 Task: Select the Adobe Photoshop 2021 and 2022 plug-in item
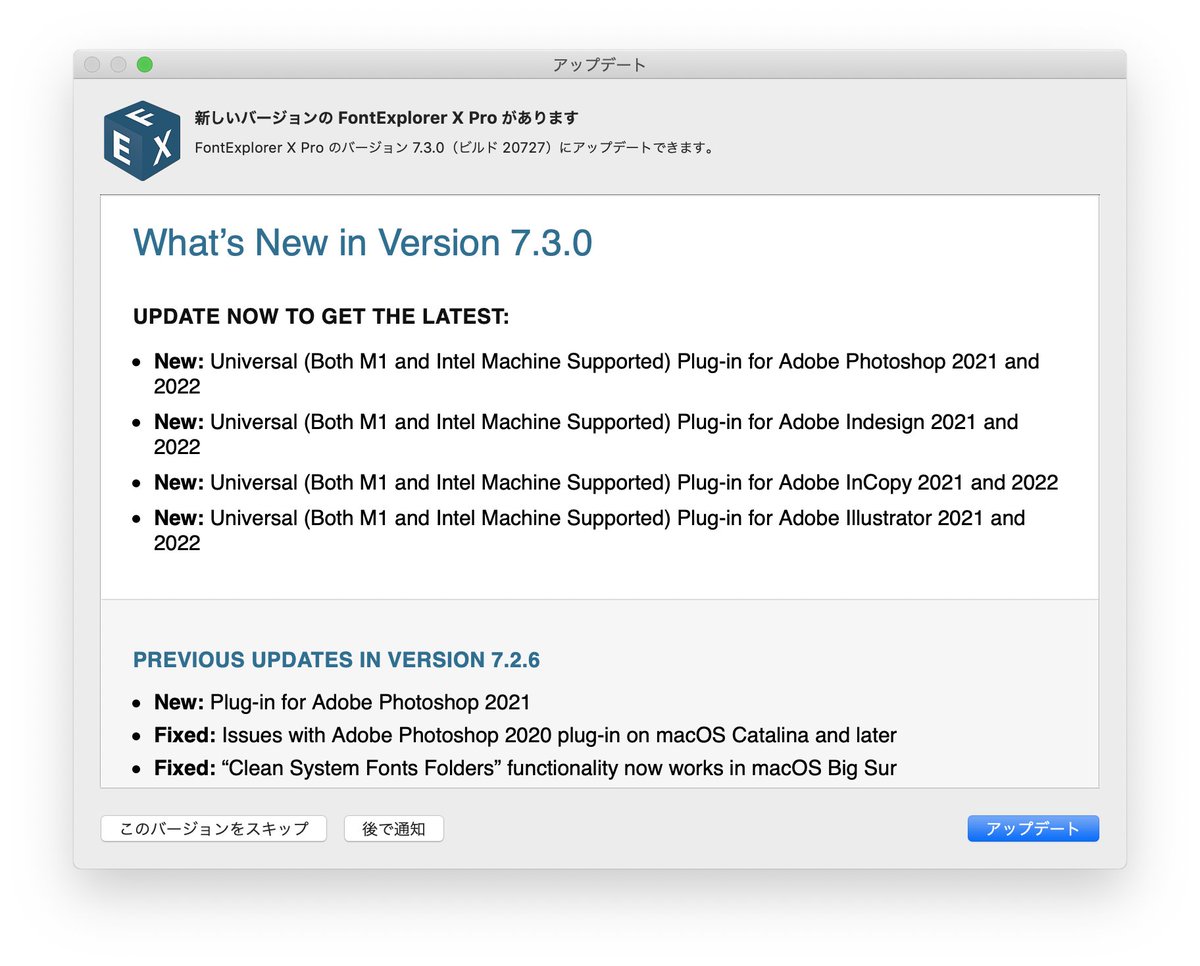coord(597,374)
